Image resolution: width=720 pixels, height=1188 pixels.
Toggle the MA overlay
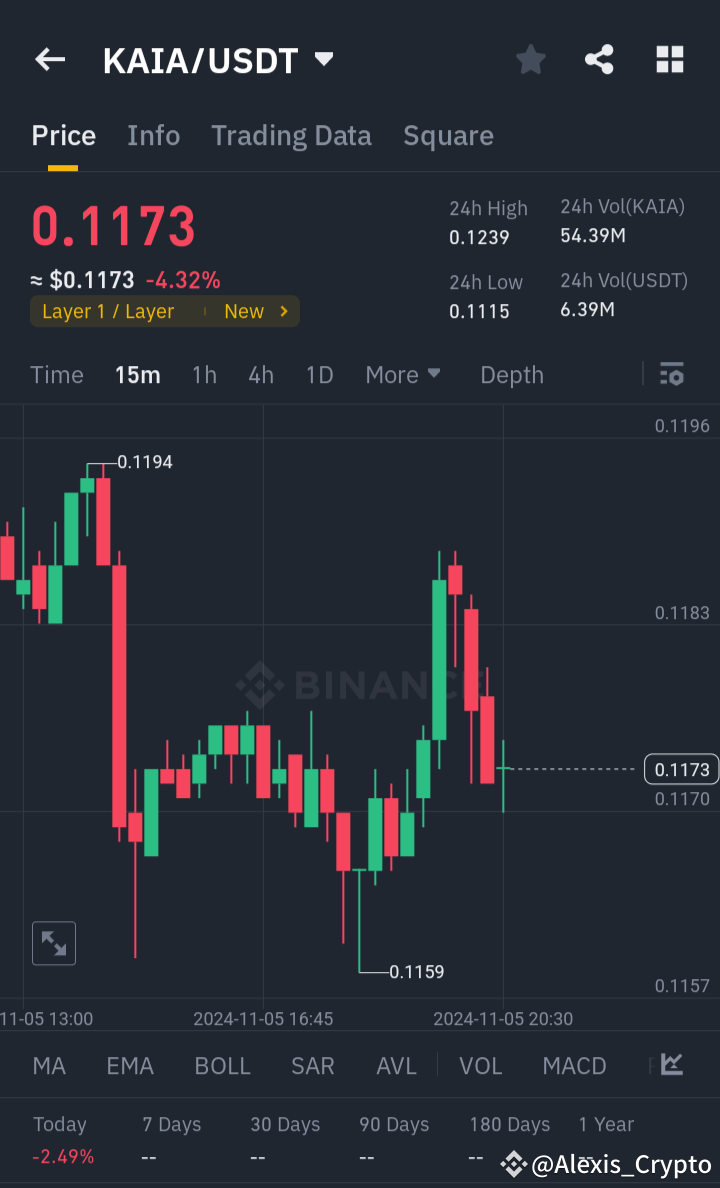48,1066
